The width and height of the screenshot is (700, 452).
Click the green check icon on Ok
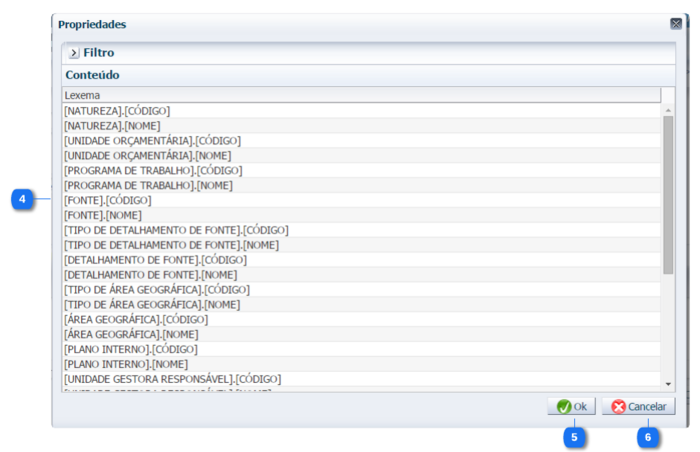[x=563, y=407]
